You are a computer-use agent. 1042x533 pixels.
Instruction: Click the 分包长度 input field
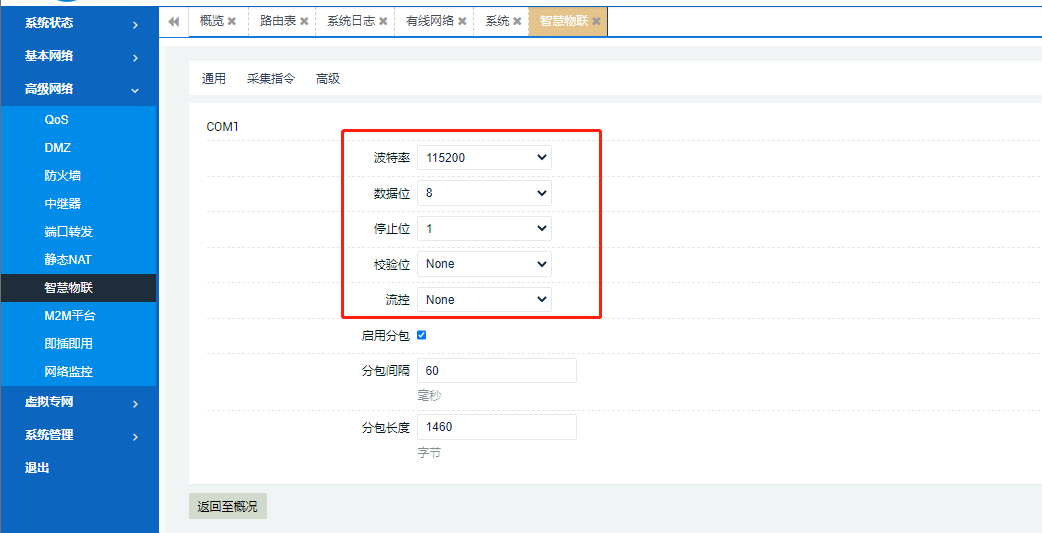[496, 427]
